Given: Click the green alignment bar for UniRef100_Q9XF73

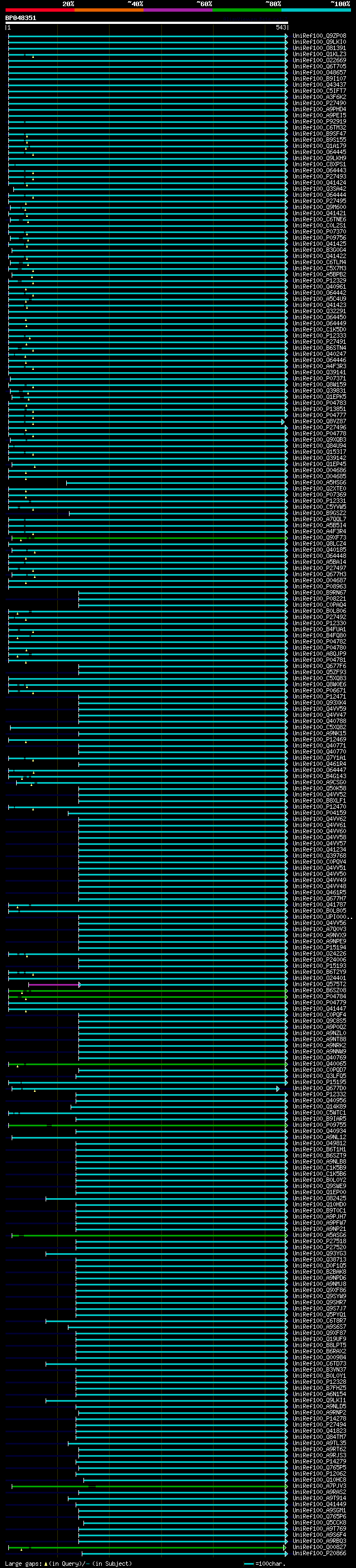Looking at the screenshot, I should pos(149,537).
